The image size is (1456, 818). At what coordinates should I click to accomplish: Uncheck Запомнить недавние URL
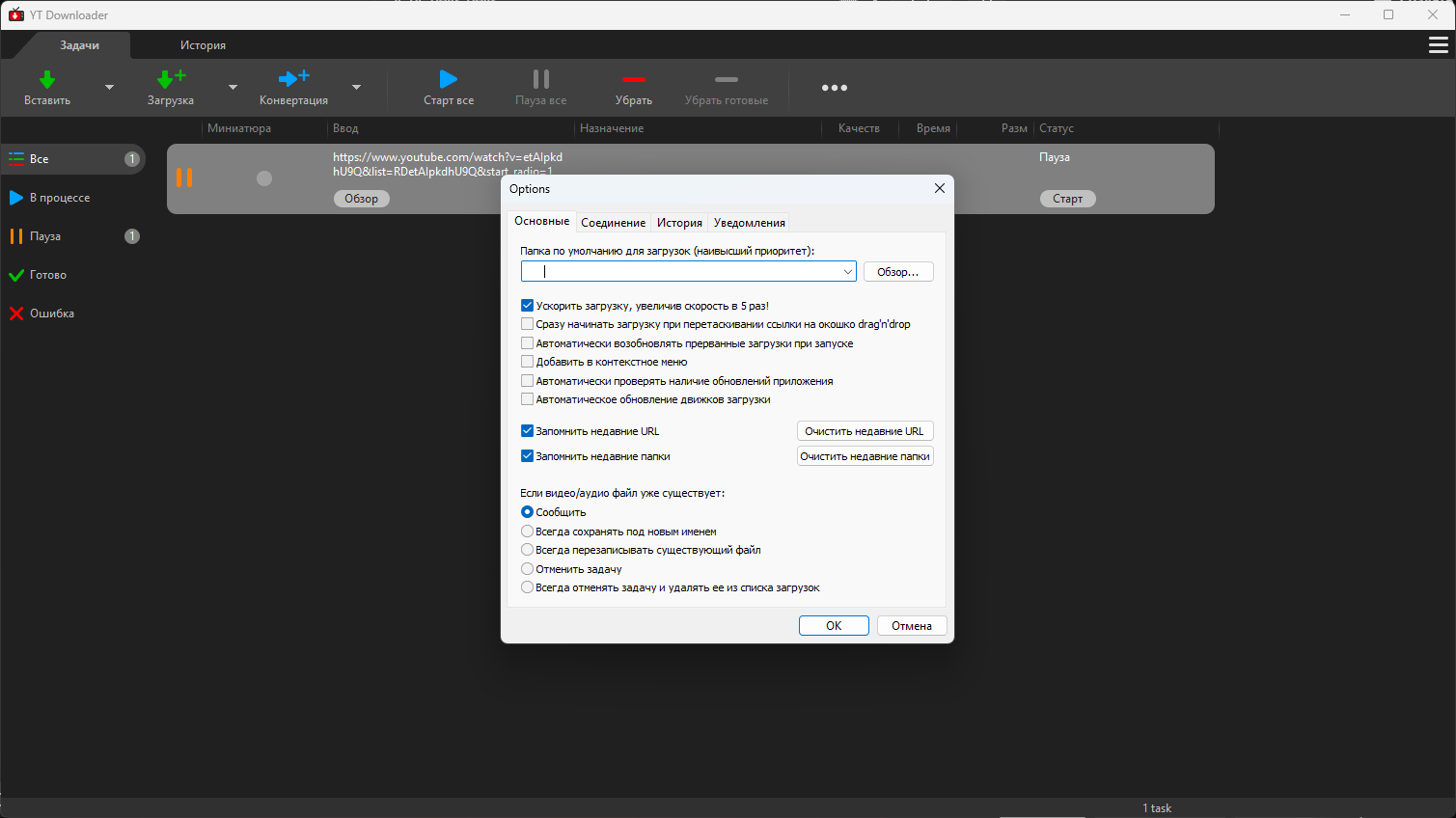527,431
